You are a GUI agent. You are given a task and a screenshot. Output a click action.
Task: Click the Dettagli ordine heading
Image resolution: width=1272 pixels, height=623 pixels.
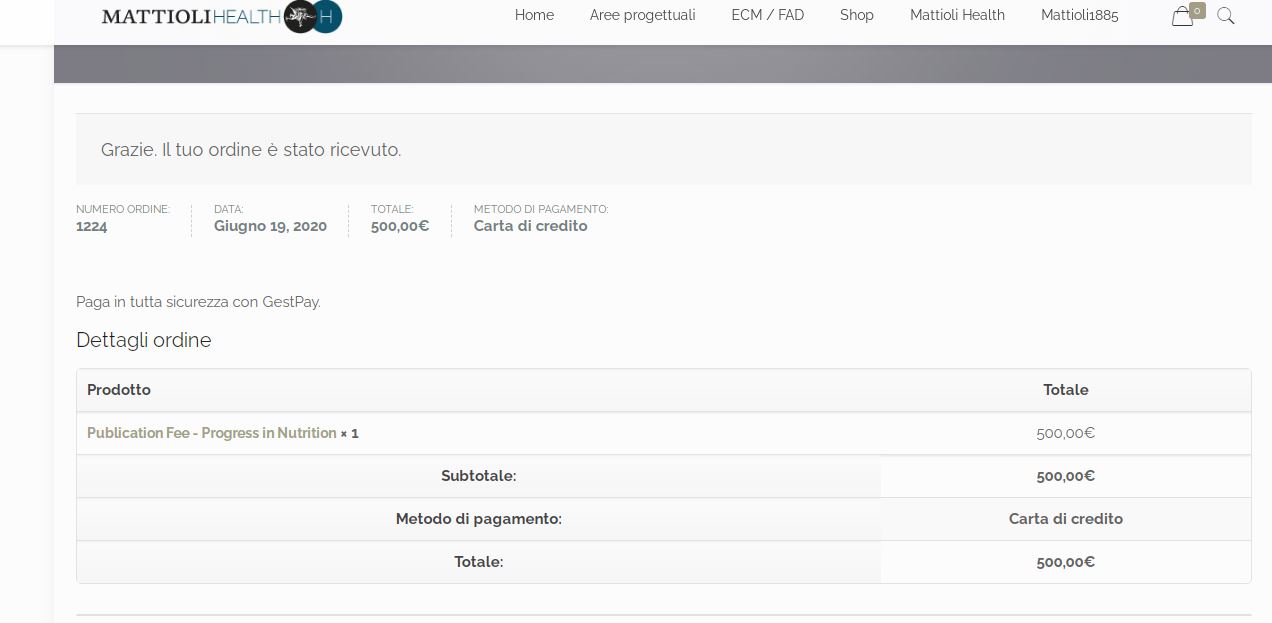[x=144, y=340]
